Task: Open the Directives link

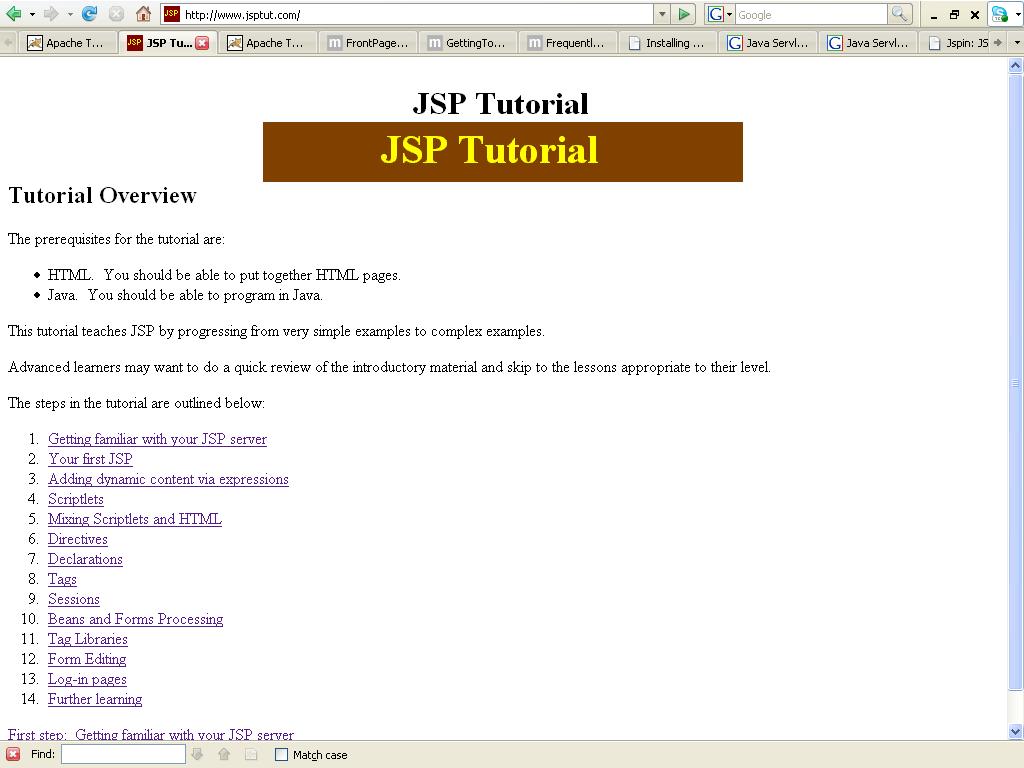Action: coord(78,539)
